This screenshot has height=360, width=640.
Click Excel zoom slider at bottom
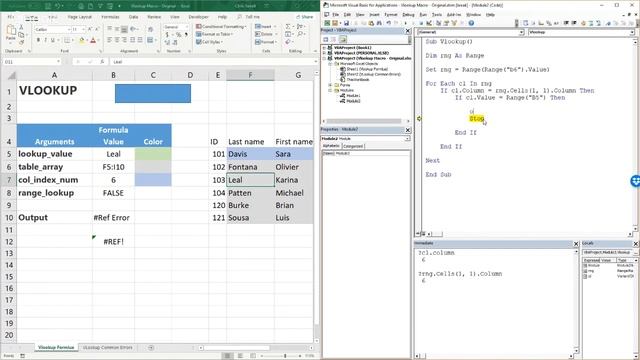(285, 356)
